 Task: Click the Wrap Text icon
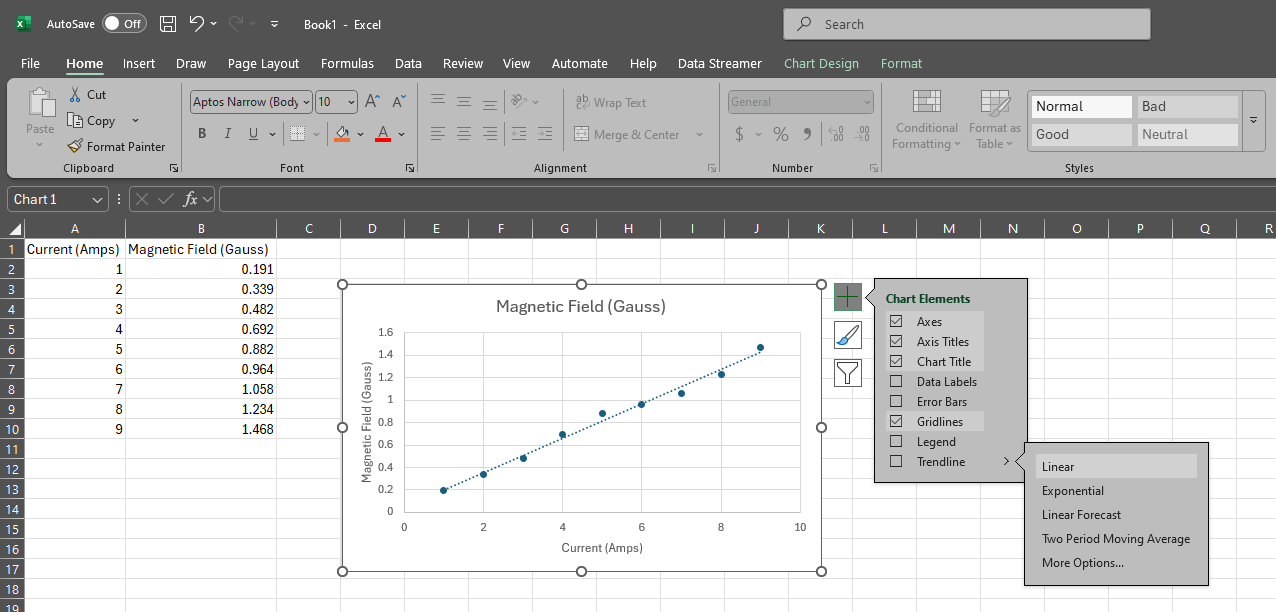point(583,101)
